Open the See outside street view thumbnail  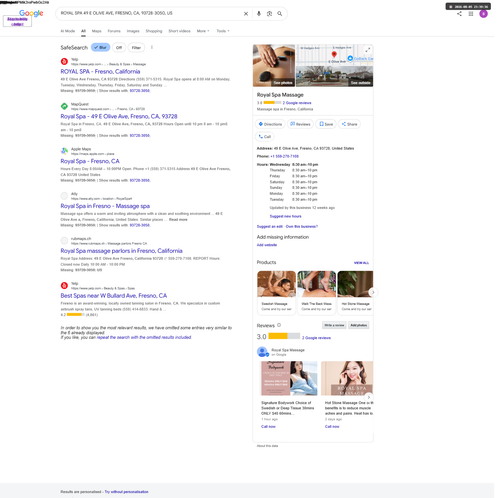click(335, 76)
